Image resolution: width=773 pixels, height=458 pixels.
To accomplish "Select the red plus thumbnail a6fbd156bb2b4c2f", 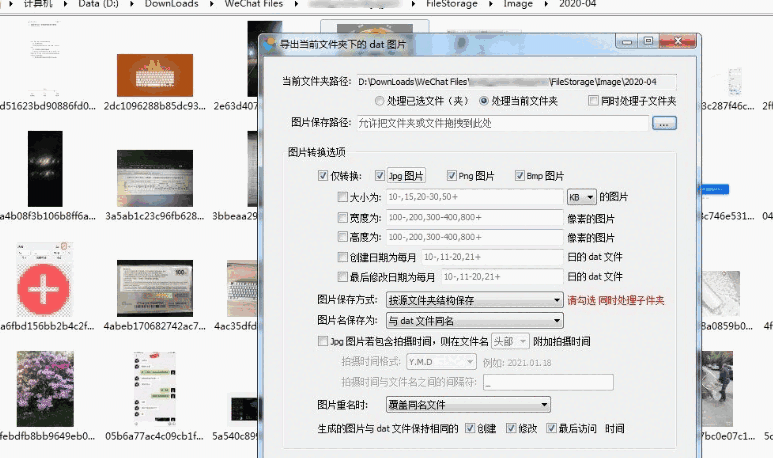I will click(44, 279).
